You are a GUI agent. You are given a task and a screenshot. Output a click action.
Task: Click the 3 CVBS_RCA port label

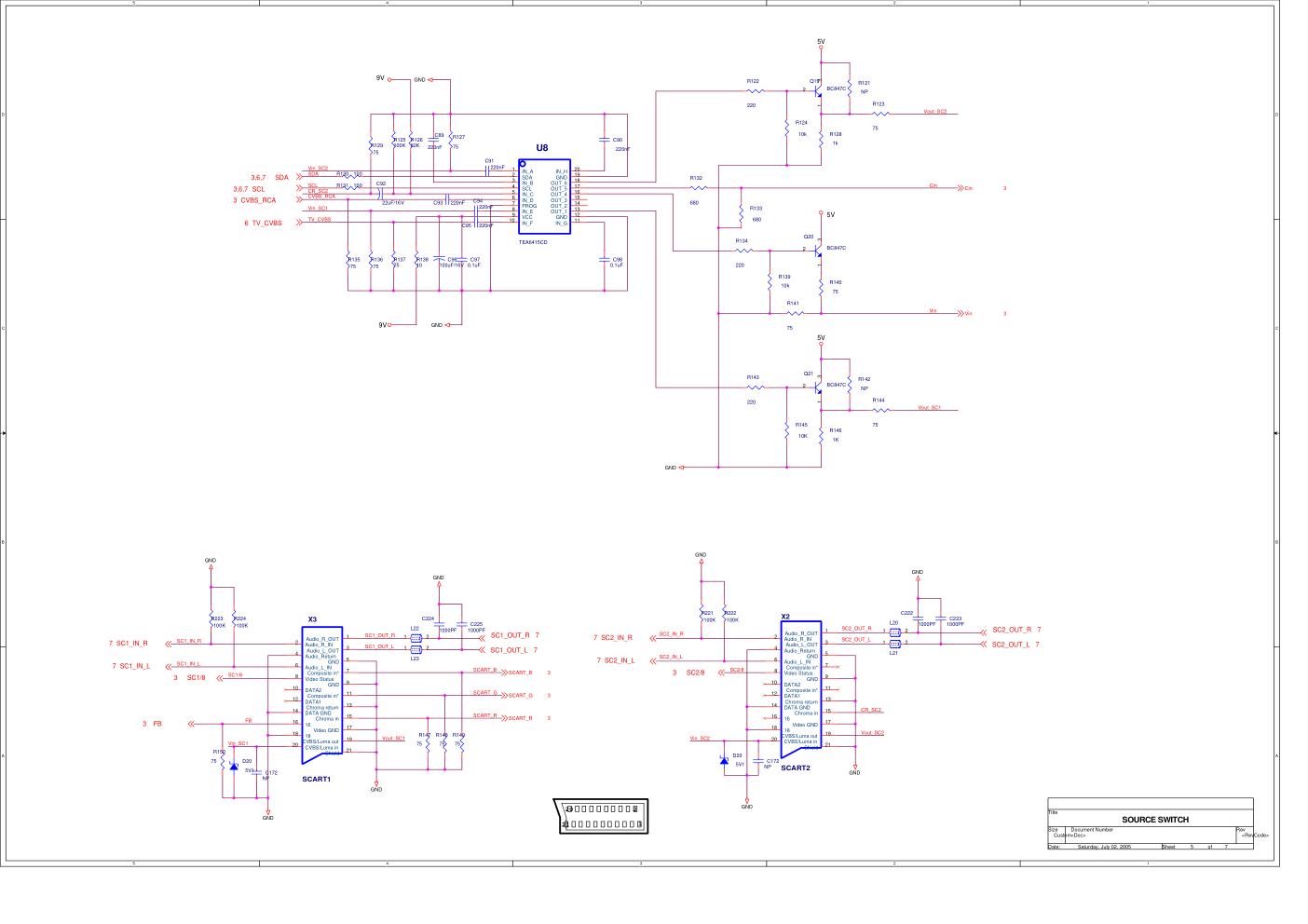[x=254, y=200]
